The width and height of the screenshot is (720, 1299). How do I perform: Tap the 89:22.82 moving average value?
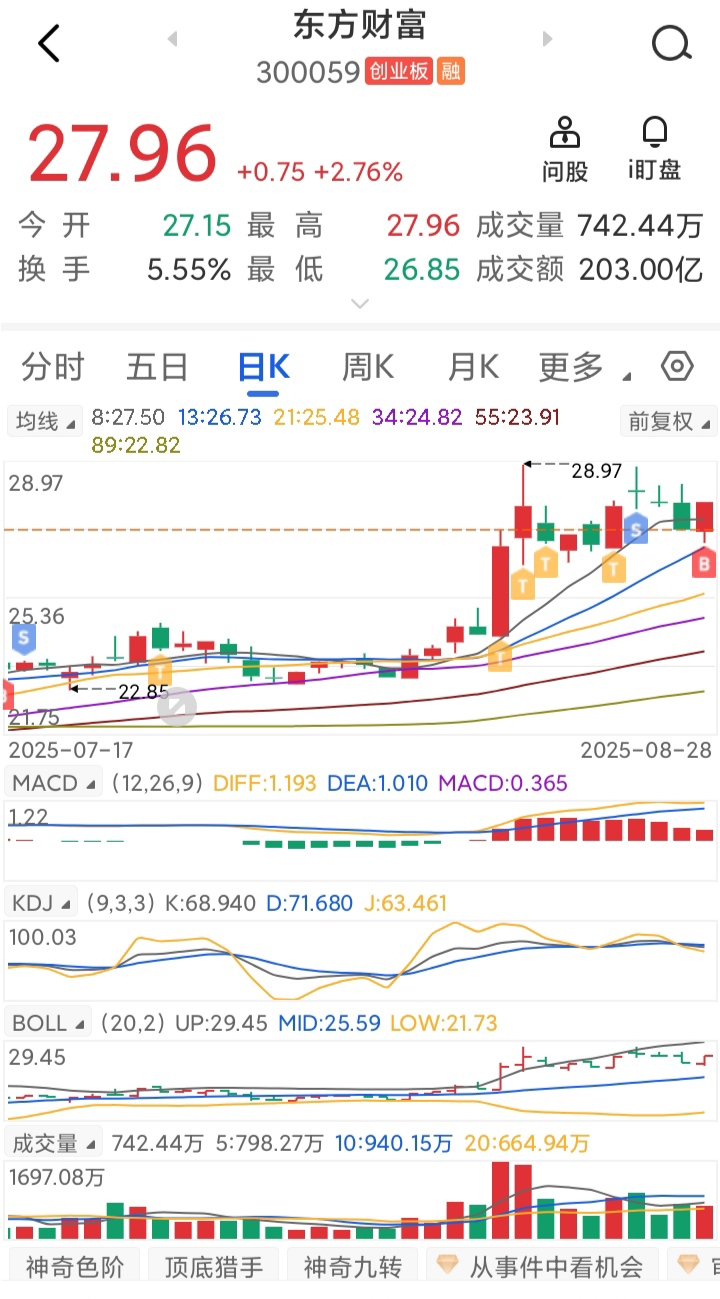(x=136, y=445)
